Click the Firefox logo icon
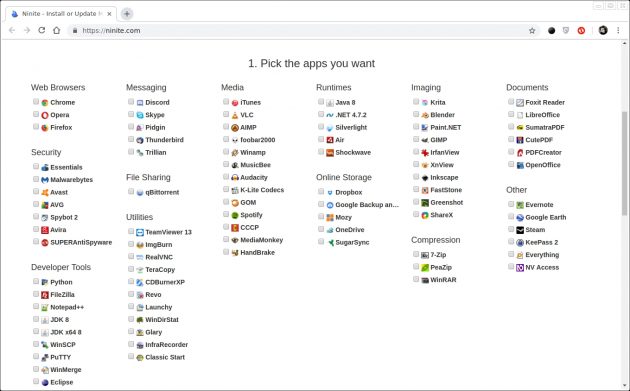630x391 pixels. click(45, 128)
